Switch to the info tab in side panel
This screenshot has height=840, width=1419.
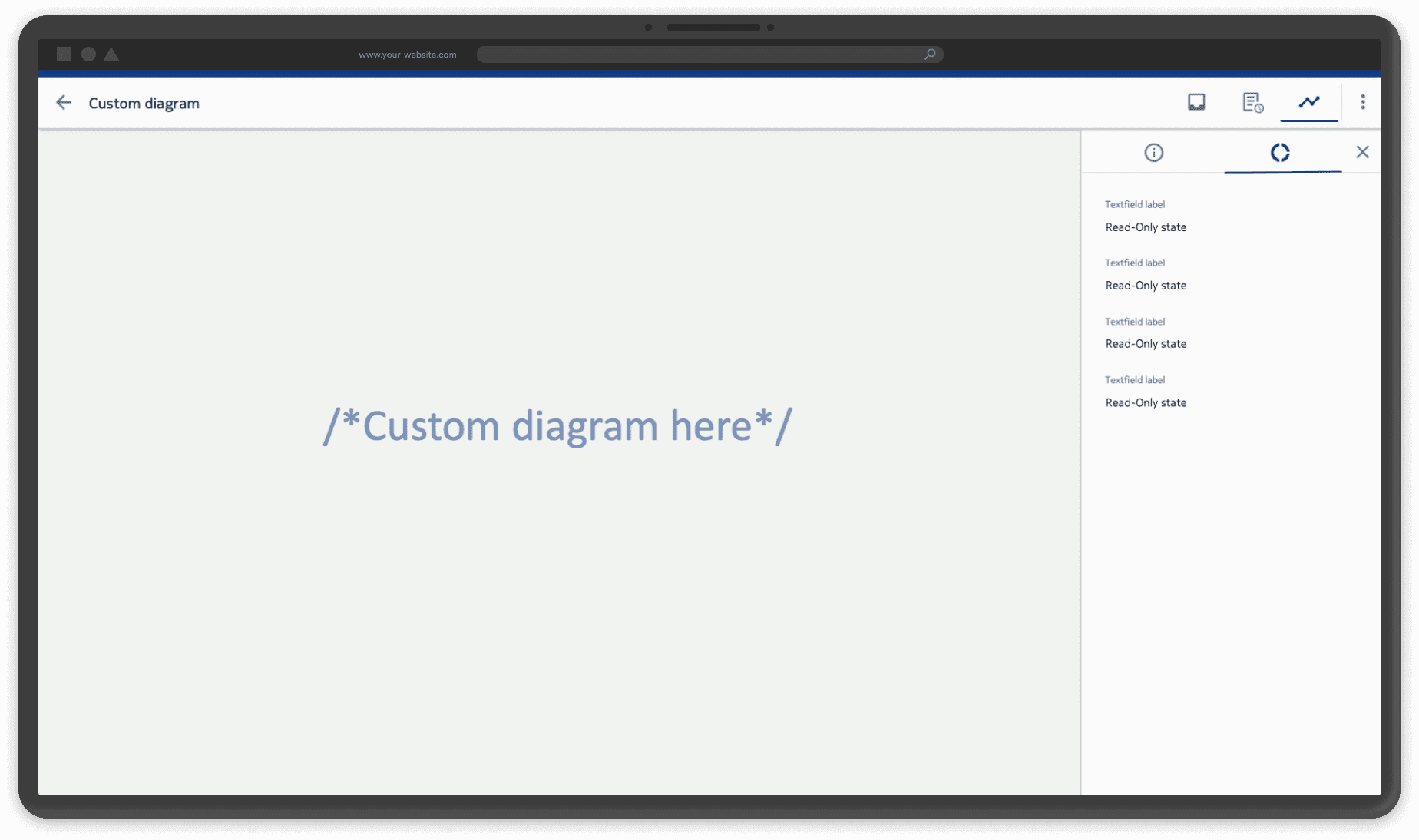1153,152
